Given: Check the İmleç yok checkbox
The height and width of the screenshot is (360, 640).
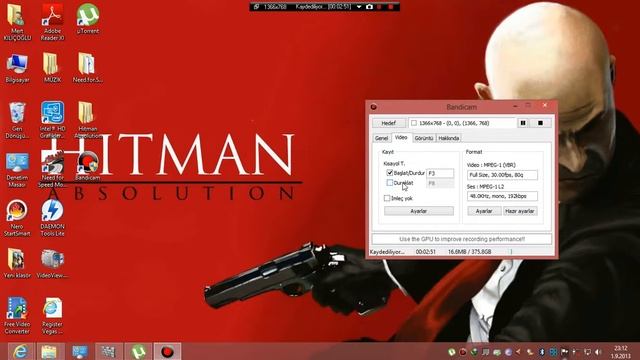Looking at the screenshot, I should click(x=387, y=198).
